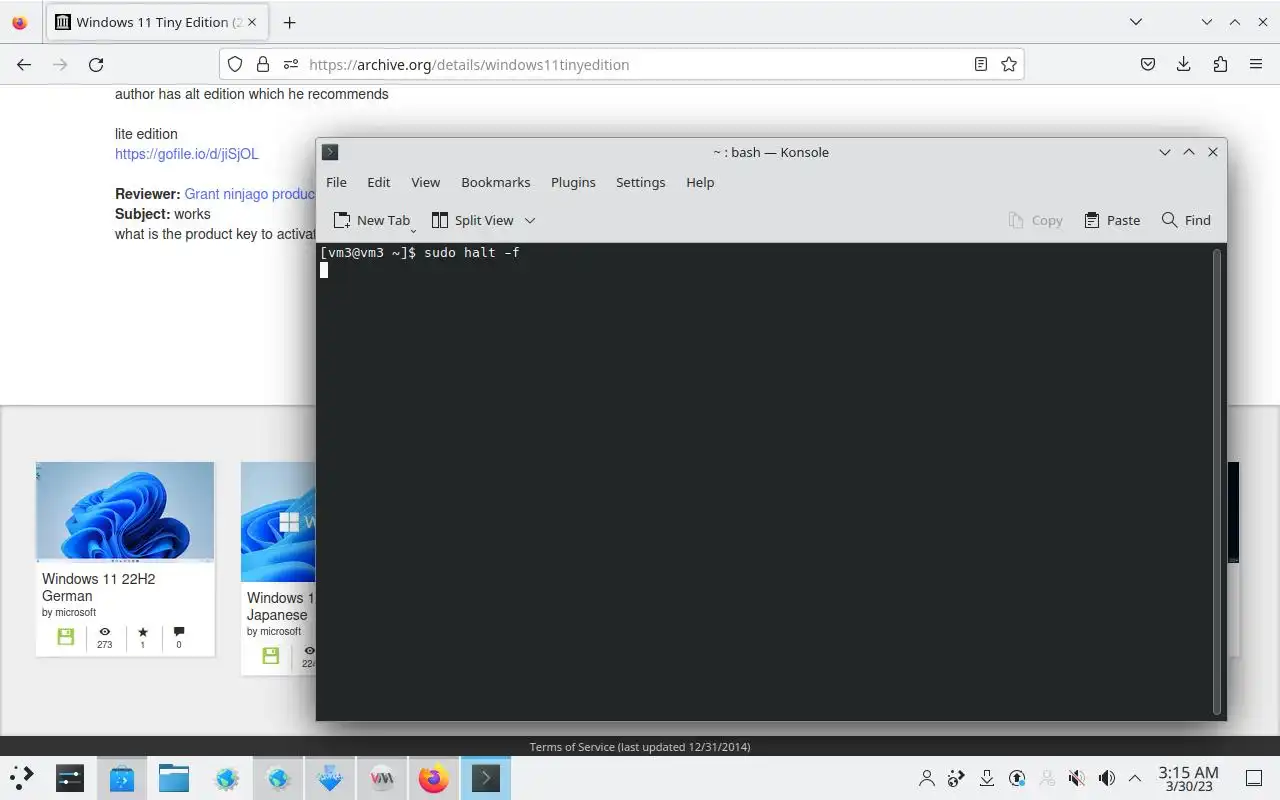The height and width of the screenshot is (800, 1280).
Task: Open the clock and calendar
Action: click(x=1188, y=778)
